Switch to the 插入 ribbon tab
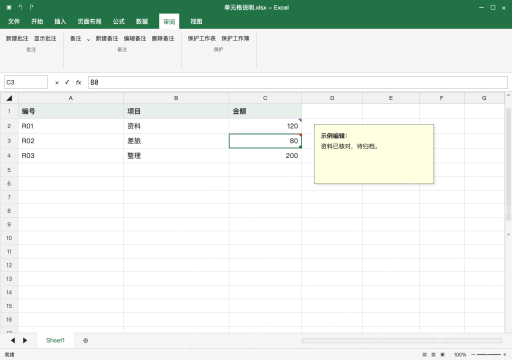Viewport: 512px width, 360px height. [x=60, y=22]
